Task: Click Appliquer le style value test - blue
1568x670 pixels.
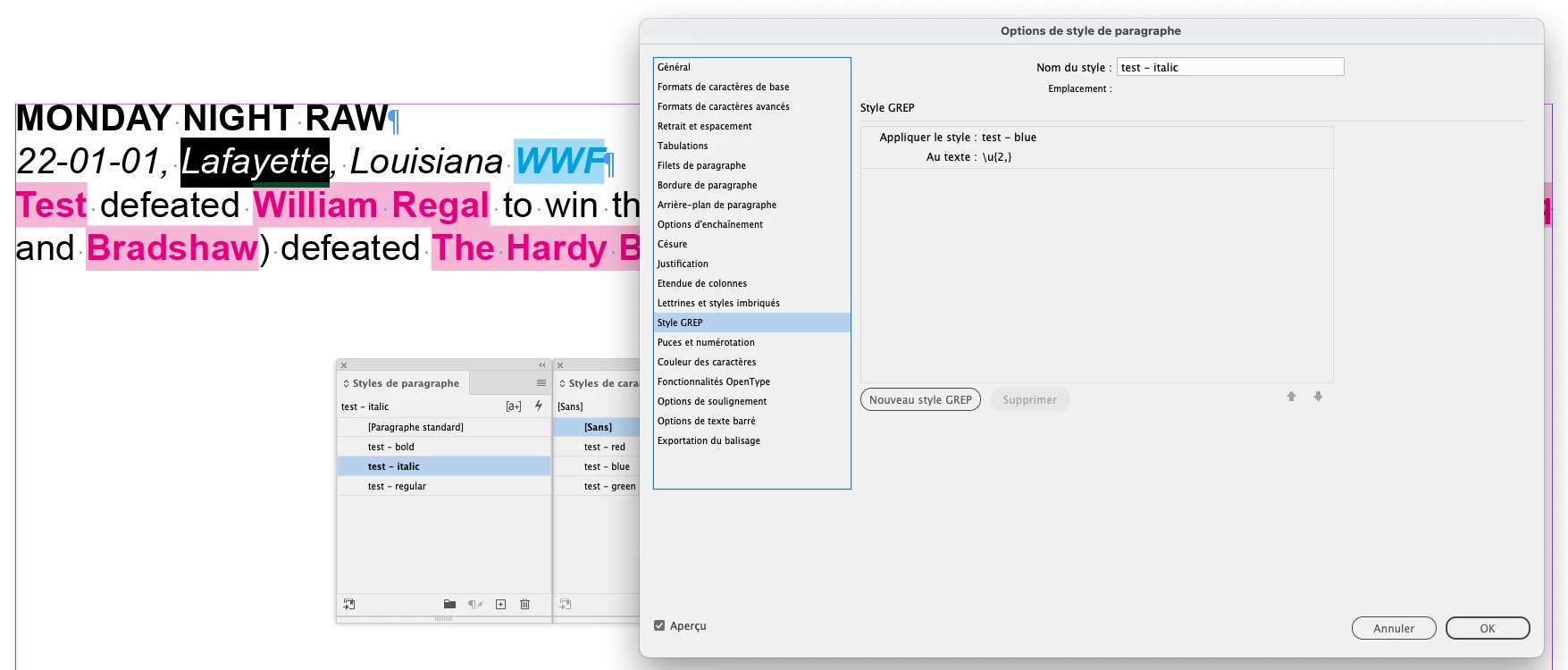Action: [1009, 138]
